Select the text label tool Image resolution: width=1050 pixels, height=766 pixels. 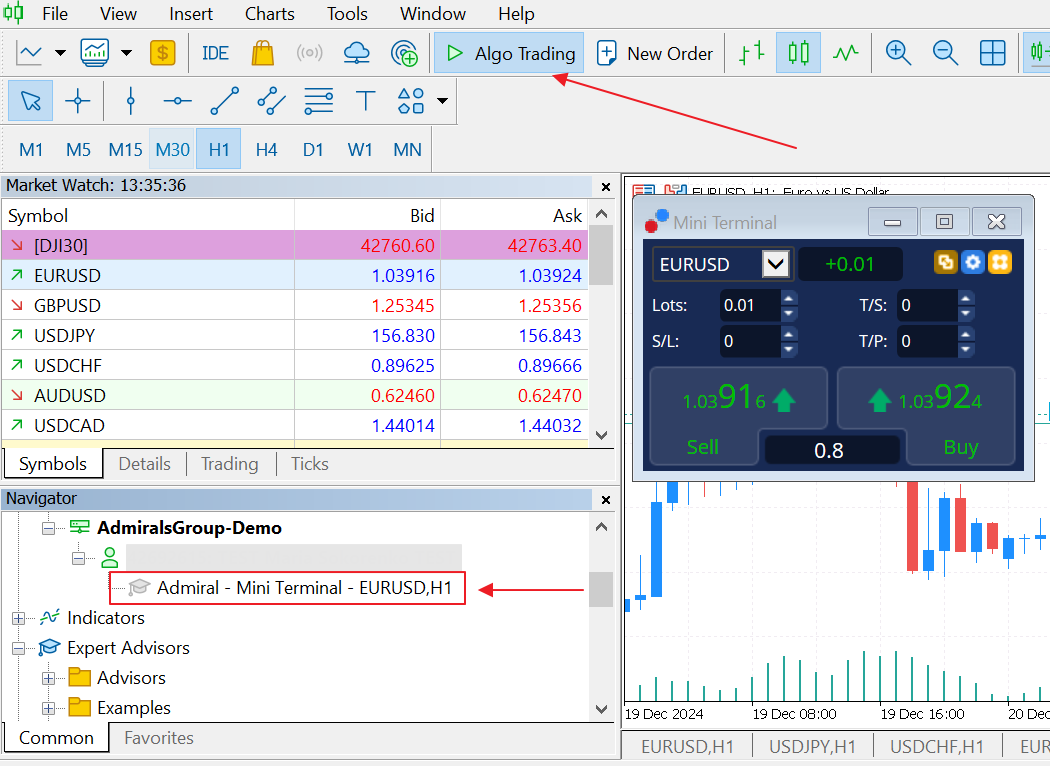(366, 101)
